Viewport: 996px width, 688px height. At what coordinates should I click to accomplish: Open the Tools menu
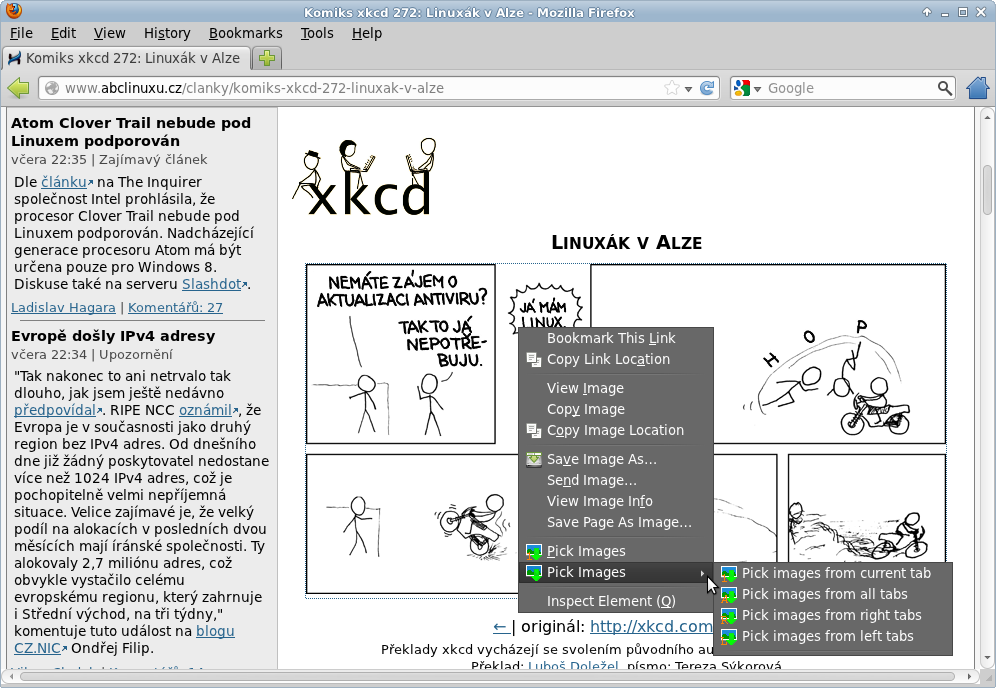[317, 33]
